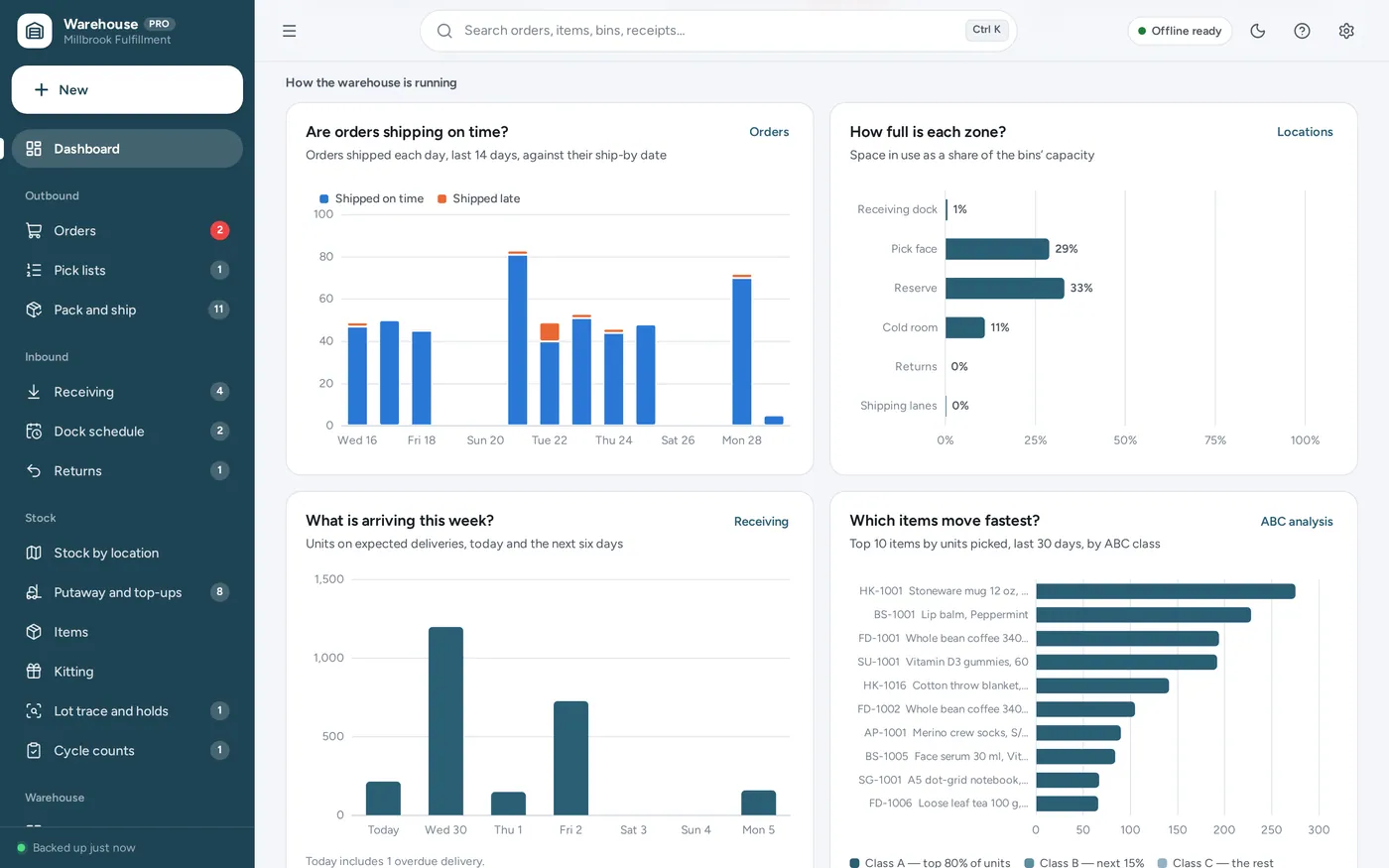Viewport: 1389px width, 868px height.
Task: Click the Lot trace and holds scan icon
Action: pyautogui.click(x=34, y=712)
